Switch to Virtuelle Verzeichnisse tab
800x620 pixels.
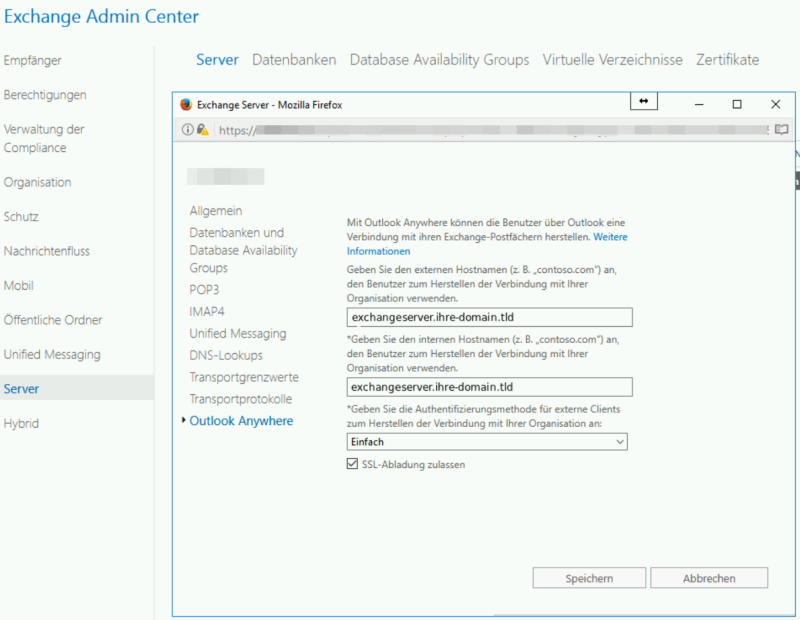coord(612,60)
